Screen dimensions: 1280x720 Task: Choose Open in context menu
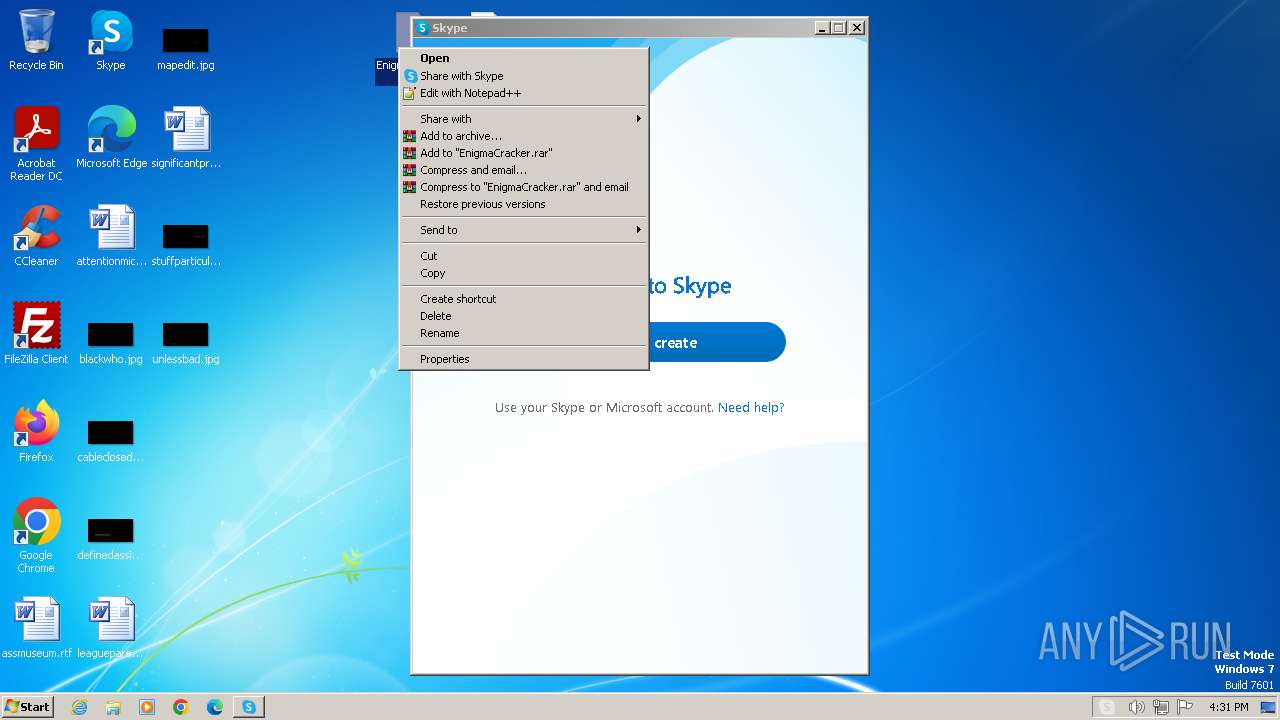coord(523,59)
